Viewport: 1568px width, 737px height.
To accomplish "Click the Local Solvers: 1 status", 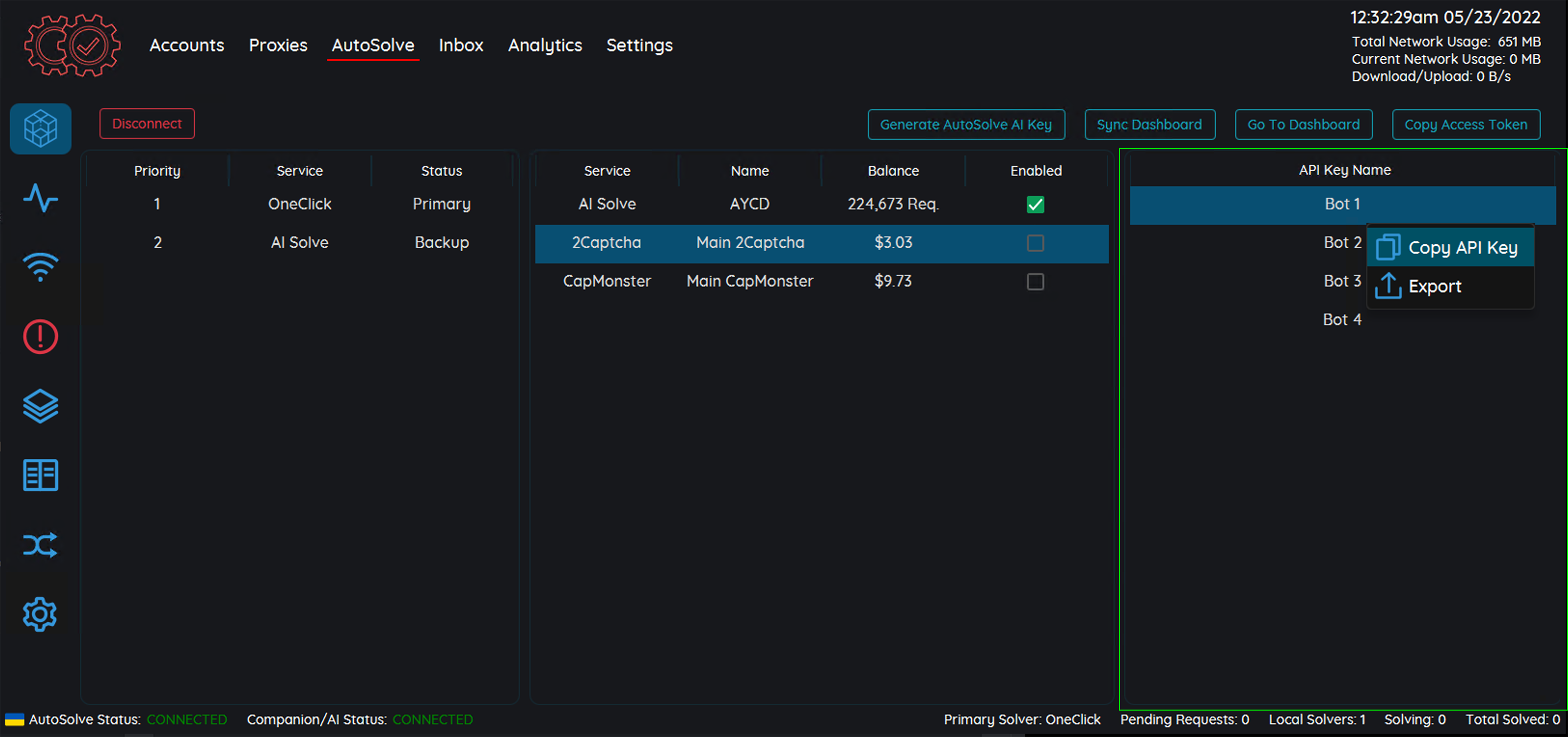I will (x=1317, y=719).
